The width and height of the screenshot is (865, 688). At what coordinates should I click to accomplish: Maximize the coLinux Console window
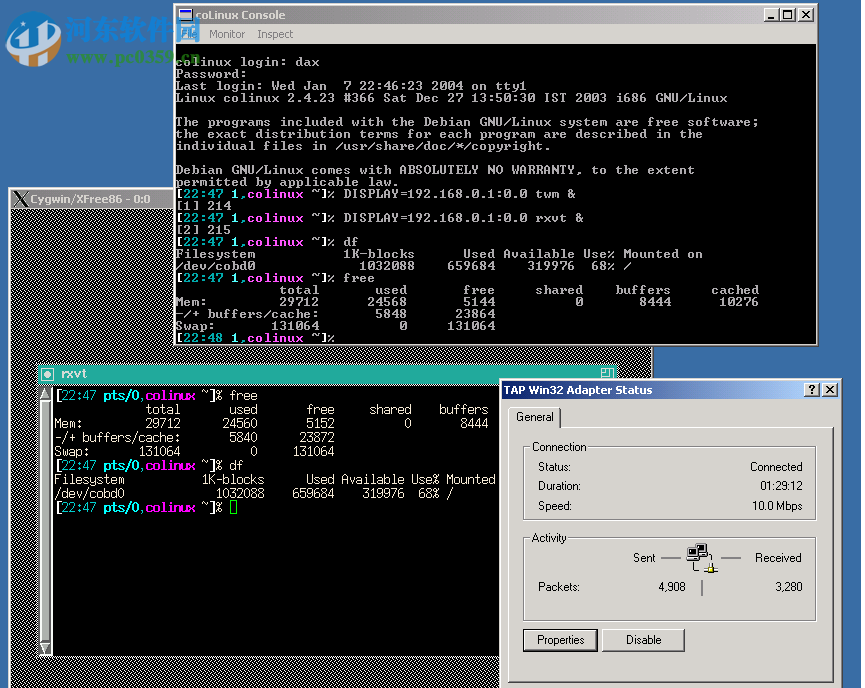[787, 15]
